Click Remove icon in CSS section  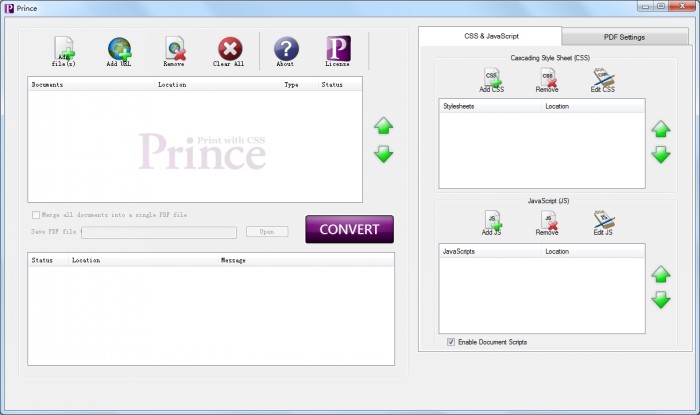tap(547, 80)
